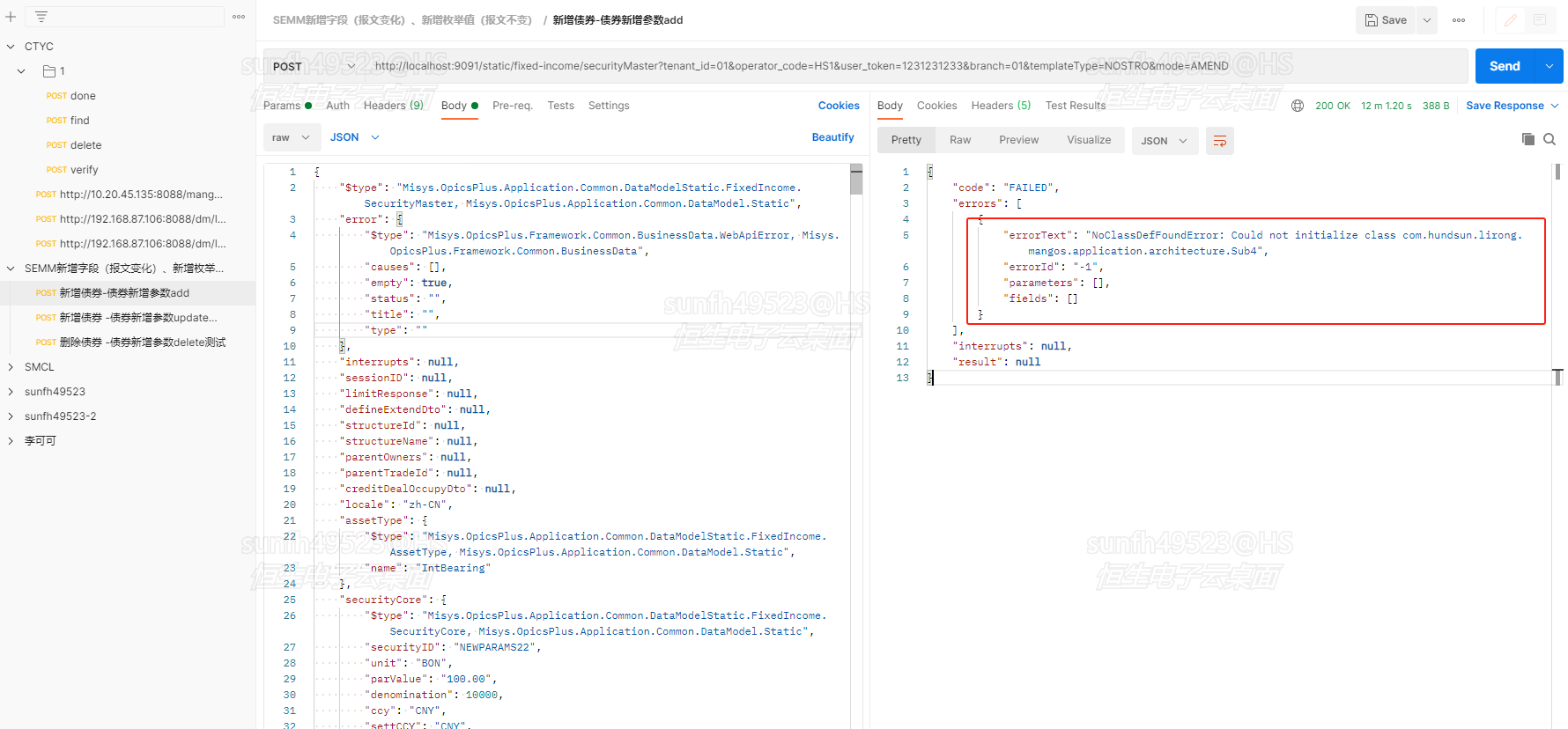Collapse the CTYC collection

click(x=11, y=47)
